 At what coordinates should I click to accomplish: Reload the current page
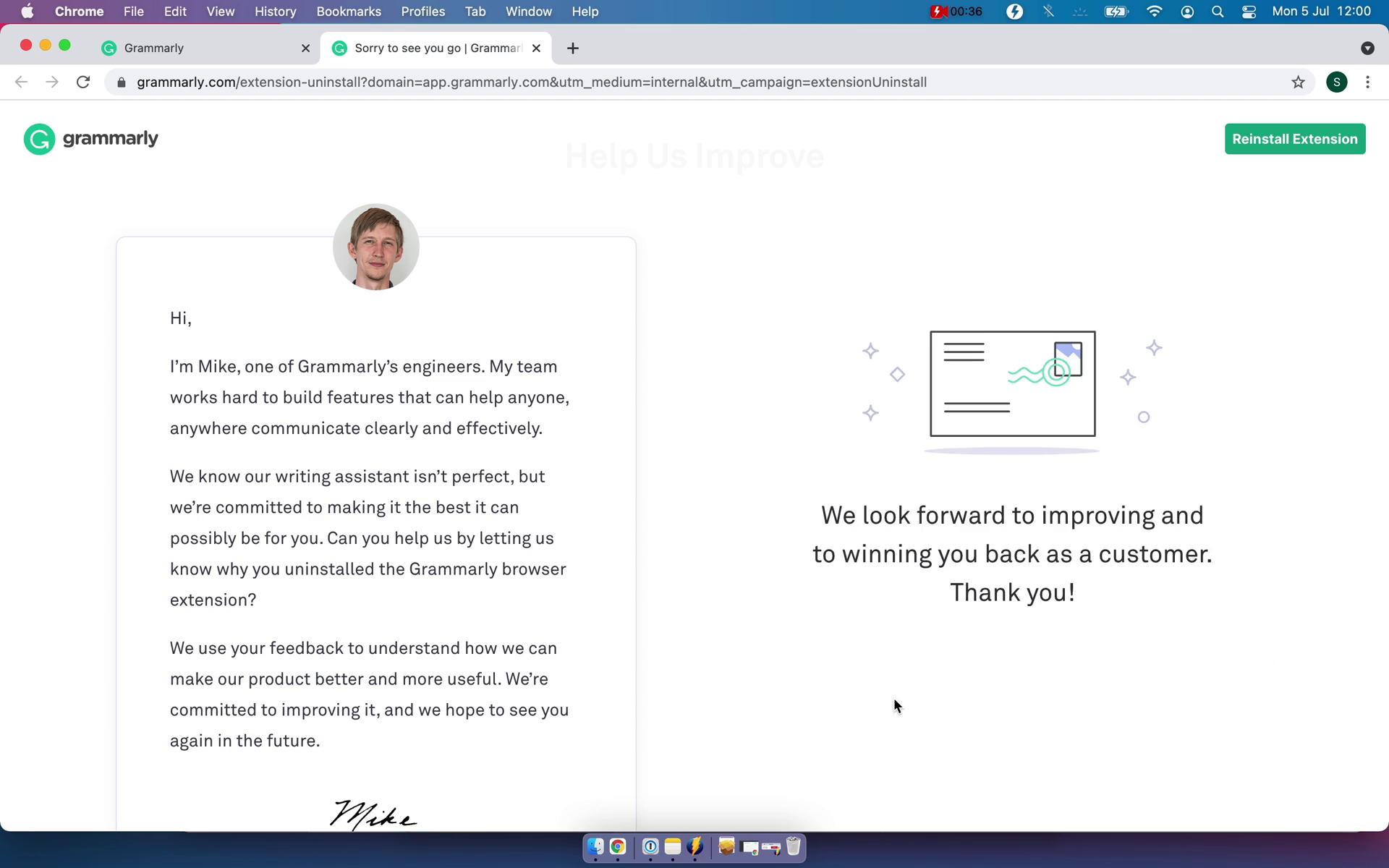(x=83, y=82)
